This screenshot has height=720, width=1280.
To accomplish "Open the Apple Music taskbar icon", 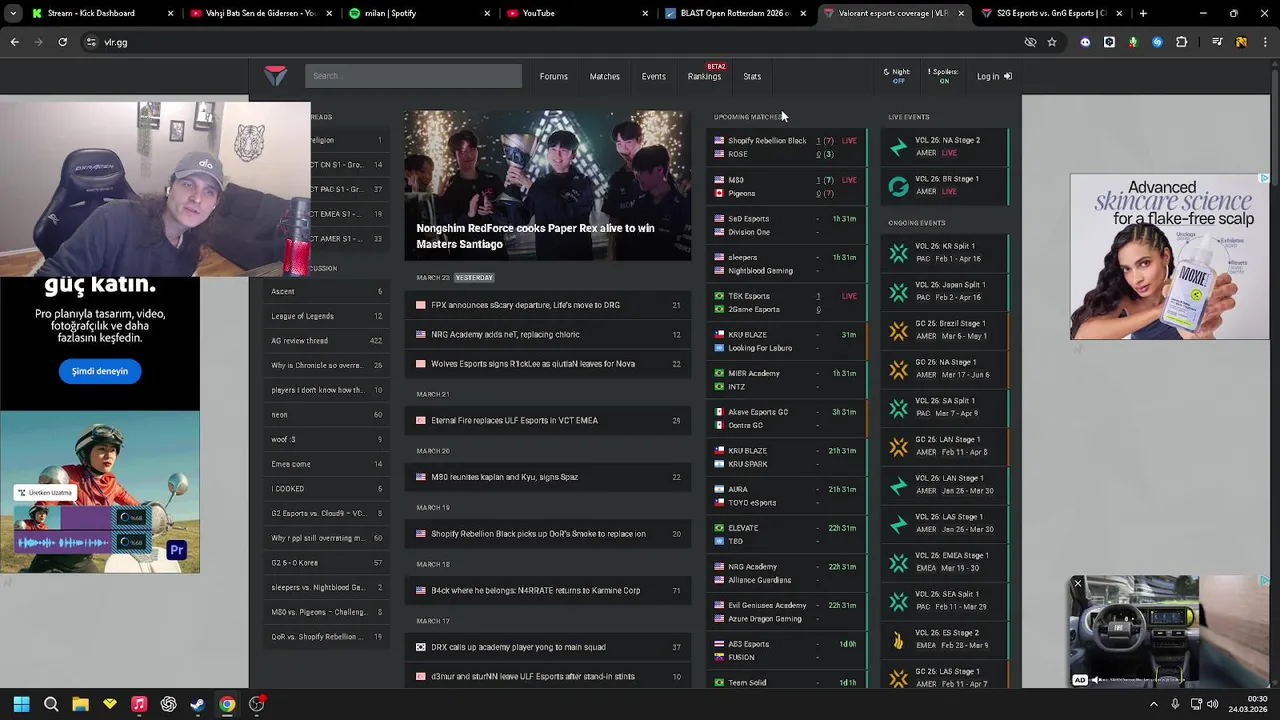I will 139,704.
